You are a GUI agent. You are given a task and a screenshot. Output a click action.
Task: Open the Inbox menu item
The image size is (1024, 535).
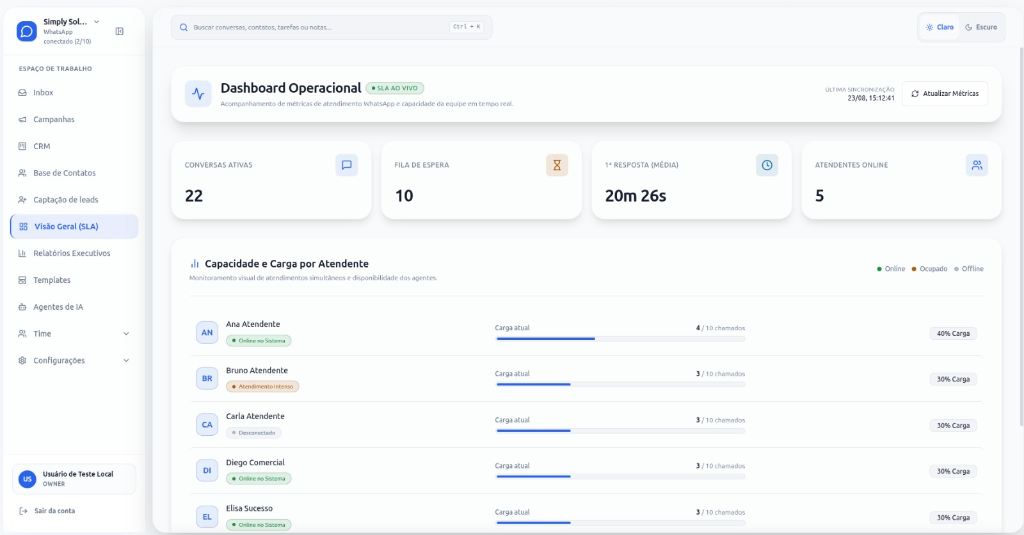[x=74, y=93]
